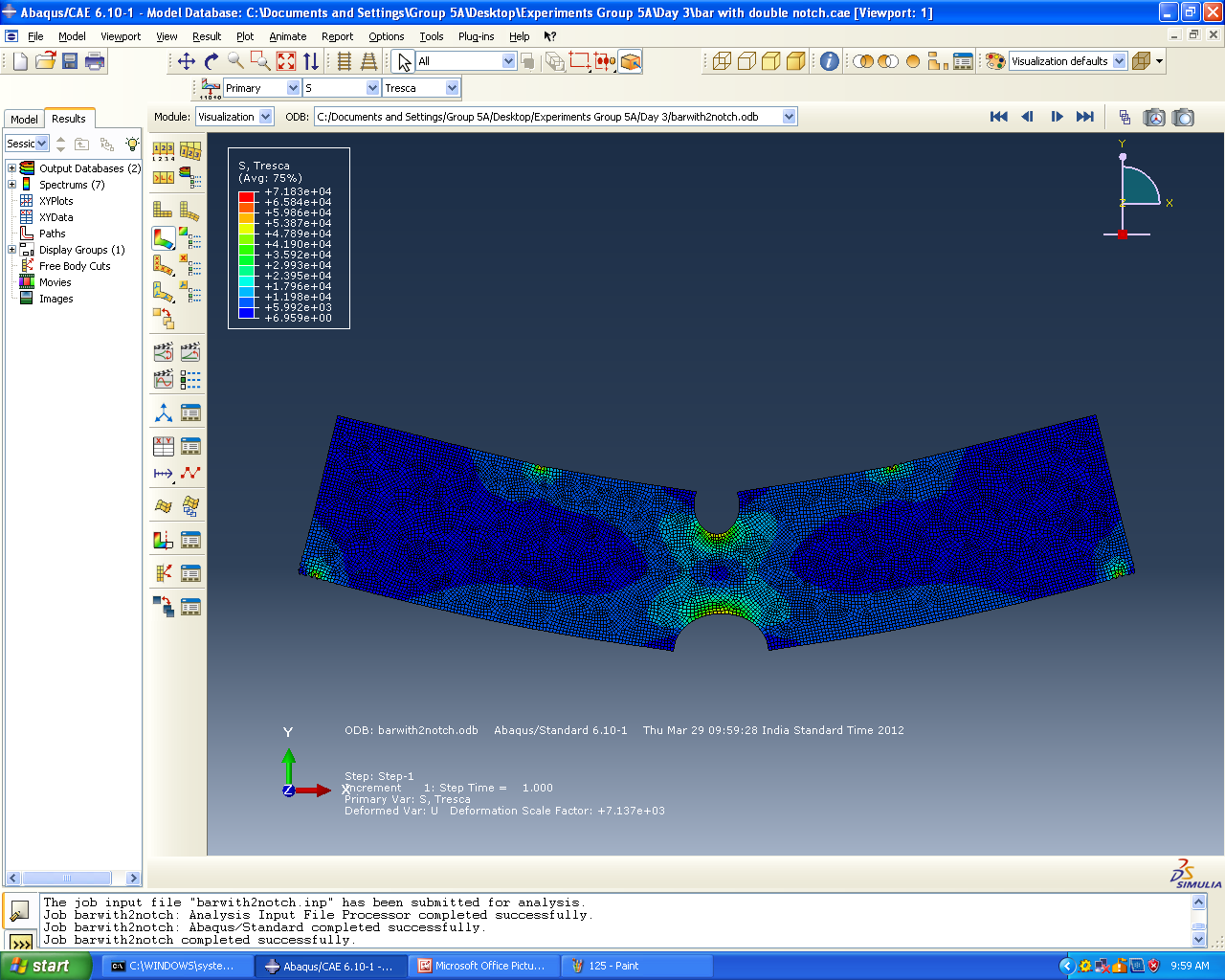Open the Primary variable type dropdown
The width and height of the screenshot is (1225, 980).
[294, 88]
